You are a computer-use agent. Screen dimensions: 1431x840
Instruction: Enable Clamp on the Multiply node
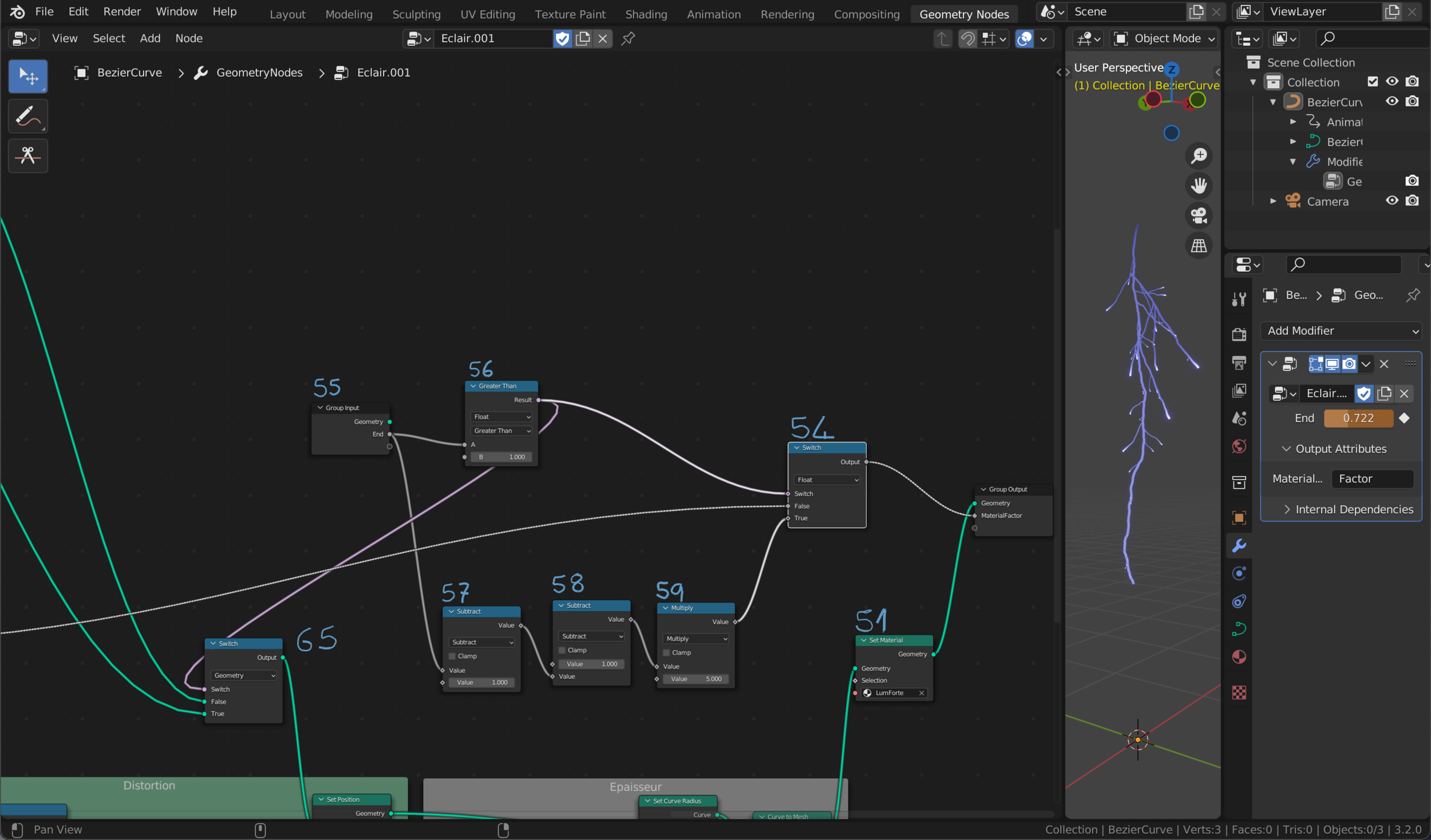(666, 652)
